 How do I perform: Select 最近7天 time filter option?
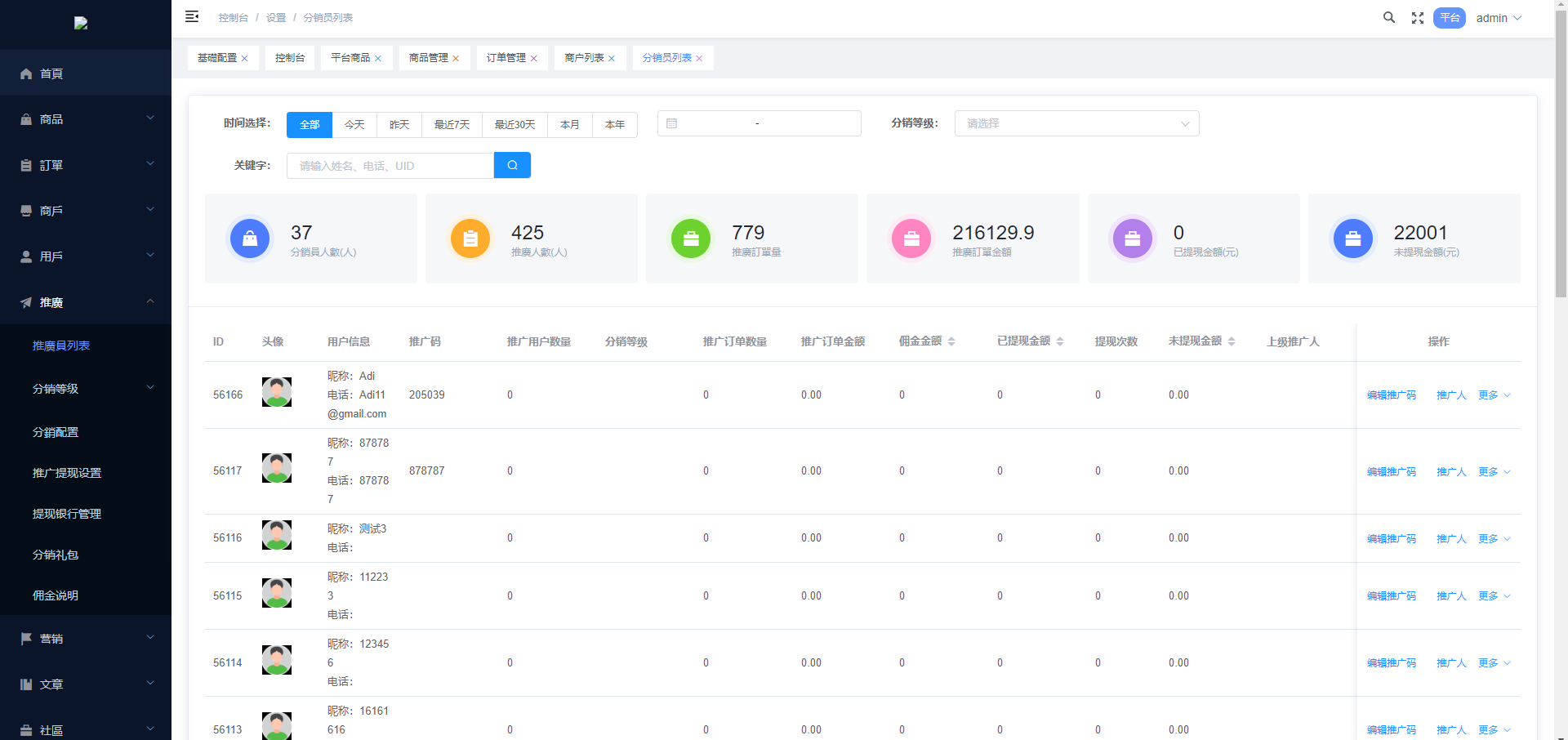point(452,124)
